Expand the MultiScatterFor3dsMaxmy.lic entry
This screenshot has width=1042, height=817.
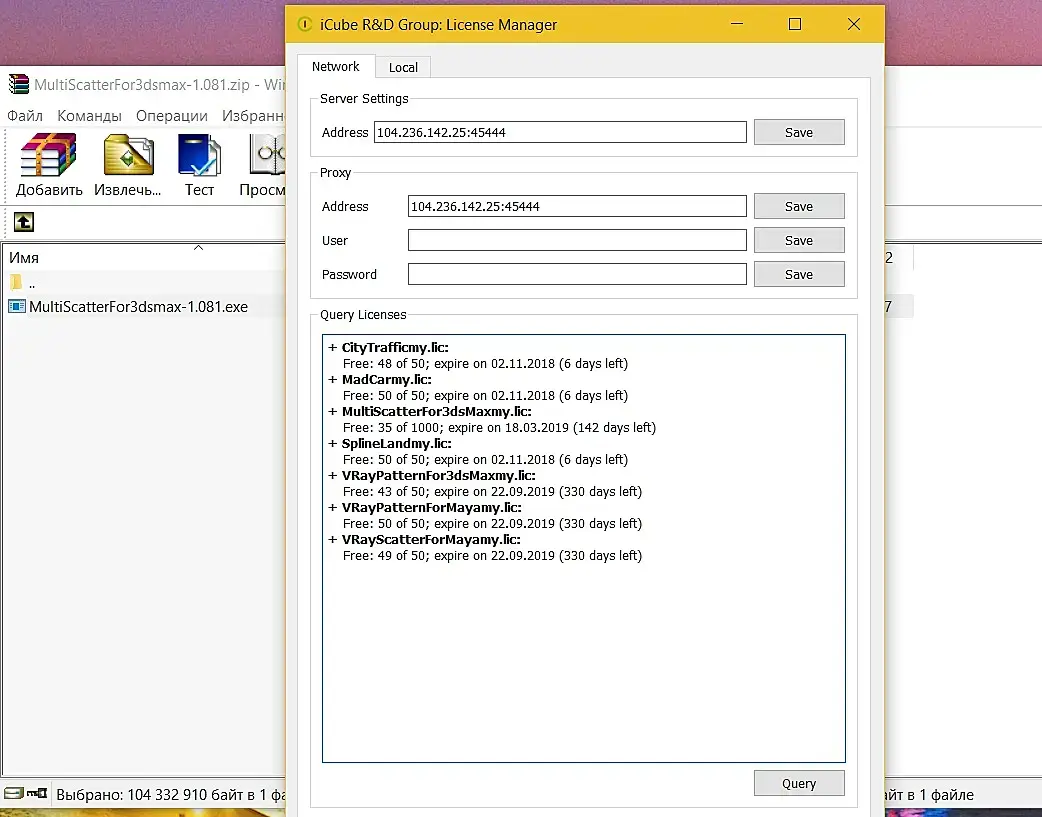tap(333, 411)
